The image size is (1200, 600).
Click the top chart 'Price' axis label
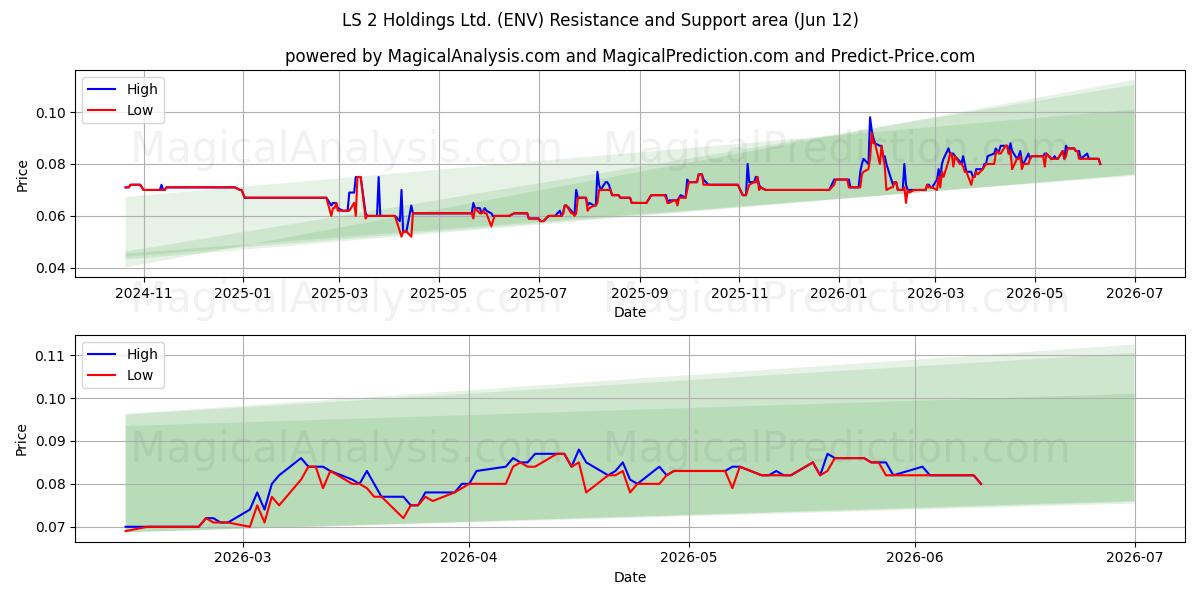[23, 173]
